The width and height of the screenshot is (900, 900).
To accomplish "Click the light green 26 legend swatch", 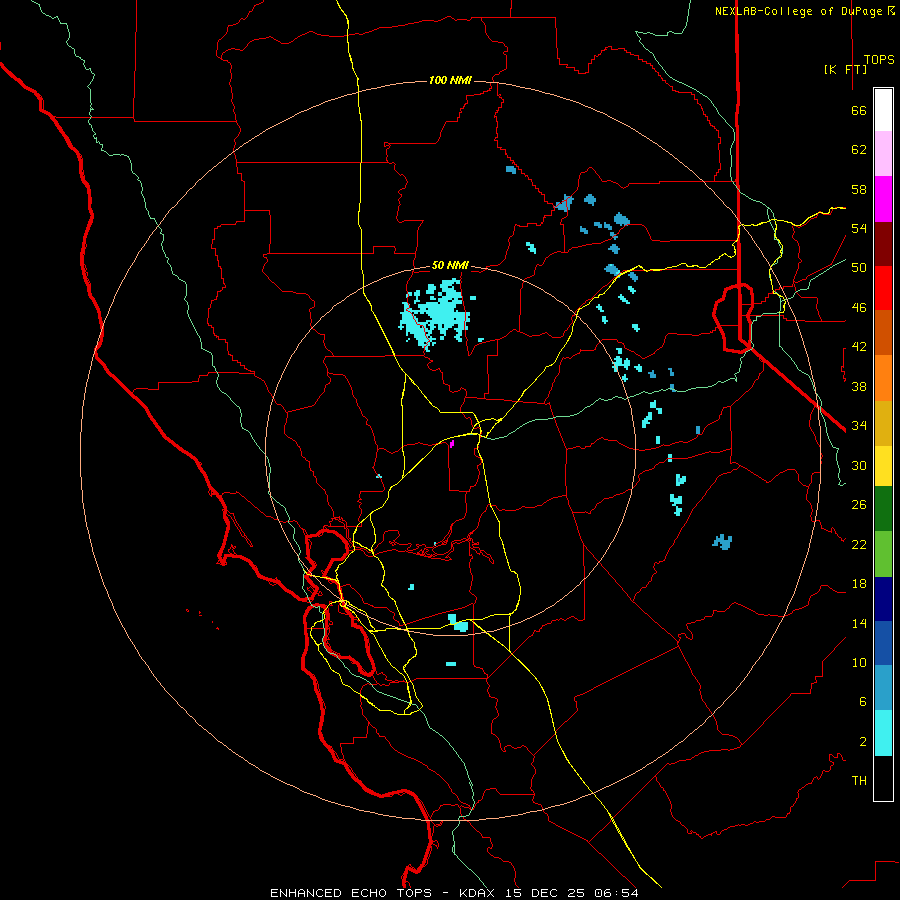I will (x=883, y=554).
